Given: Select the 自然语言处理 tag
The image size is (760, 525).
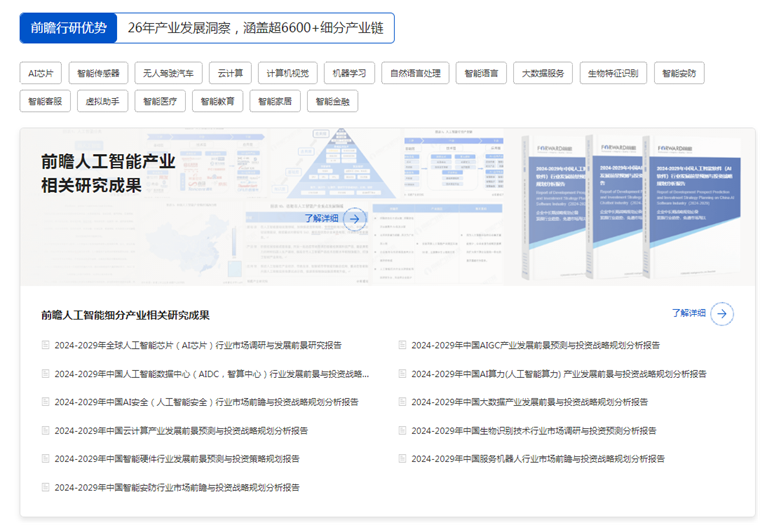Looking at the screenshot, I should click(415, 73).
